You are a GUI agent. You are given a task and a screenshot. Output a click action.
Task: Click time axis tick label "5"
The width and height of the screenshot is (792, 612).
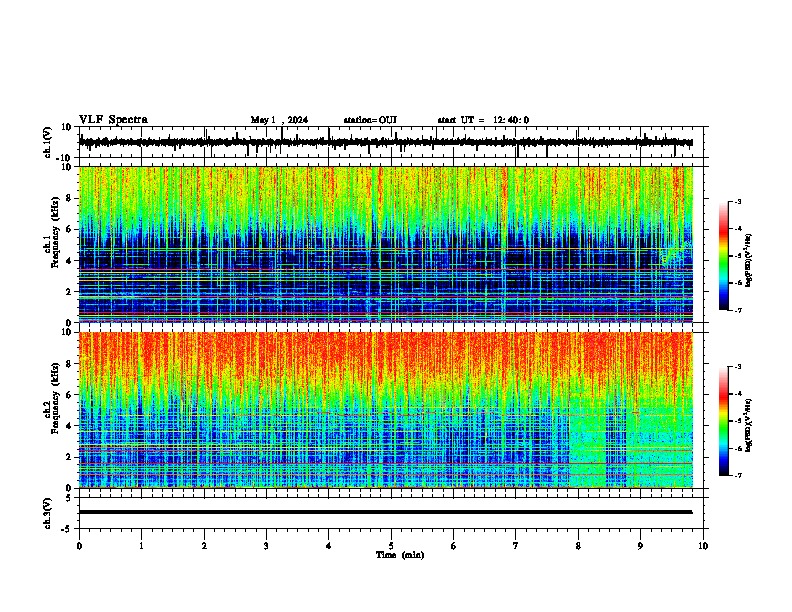pos(391,546)
